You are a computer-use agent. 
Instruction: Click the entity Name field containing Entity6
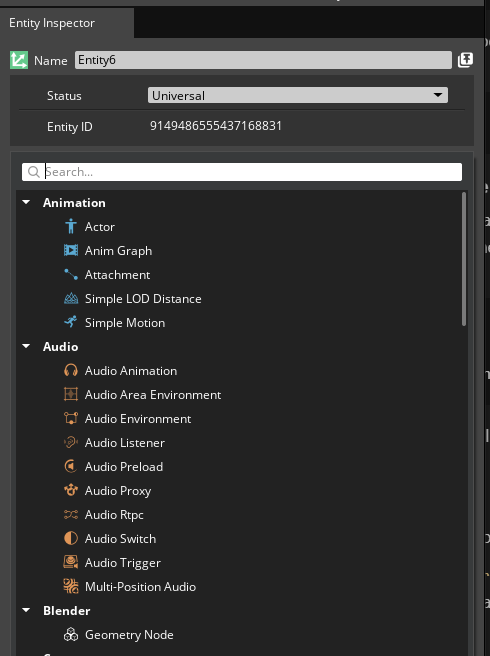click(263, 60)
